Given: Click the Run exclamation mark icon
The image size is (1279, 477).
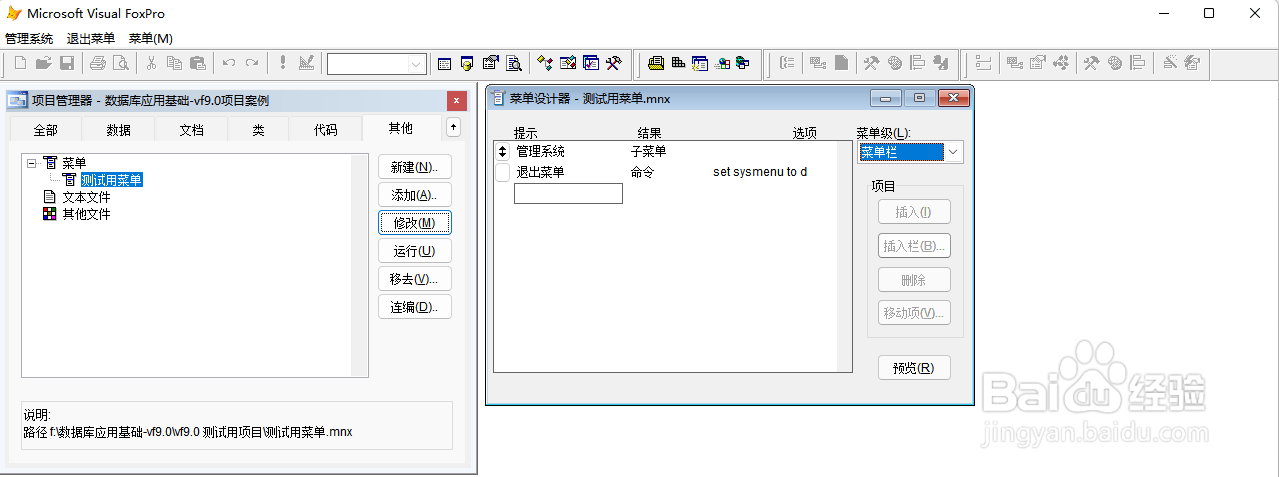Looking at the screenshot, I should [x=283, y=63].
